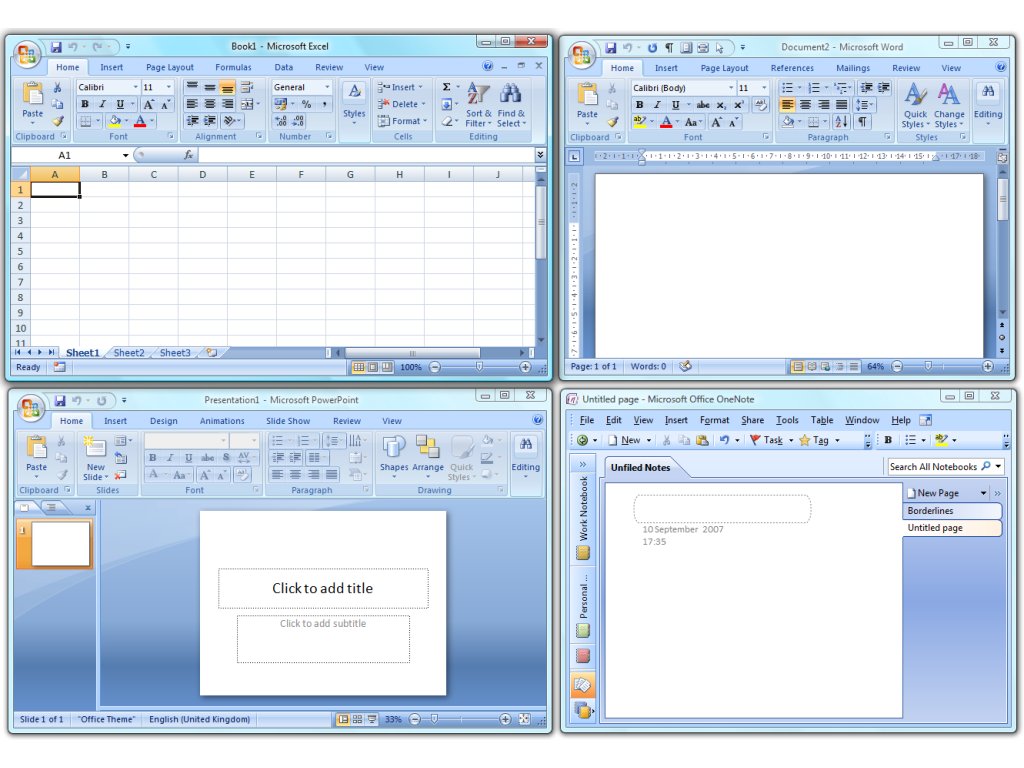Click the Tag star icon in OneNote
The height and width of the screenshot is (768, 1024).
[x=805, y=440]
